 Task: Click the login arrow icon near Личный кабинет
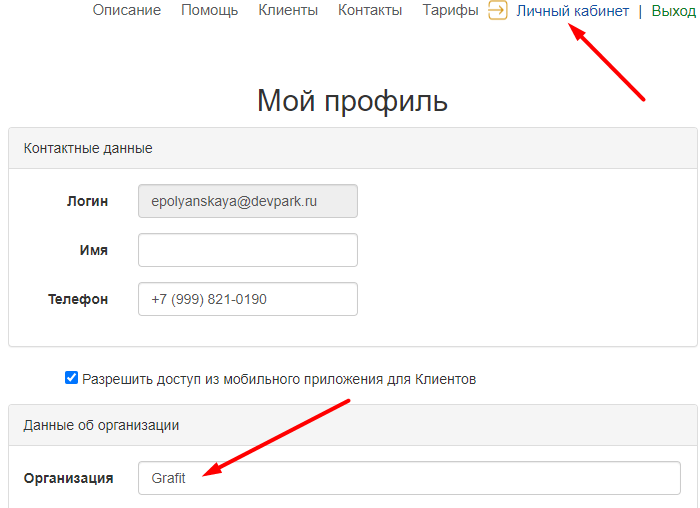tap(498, 10)
